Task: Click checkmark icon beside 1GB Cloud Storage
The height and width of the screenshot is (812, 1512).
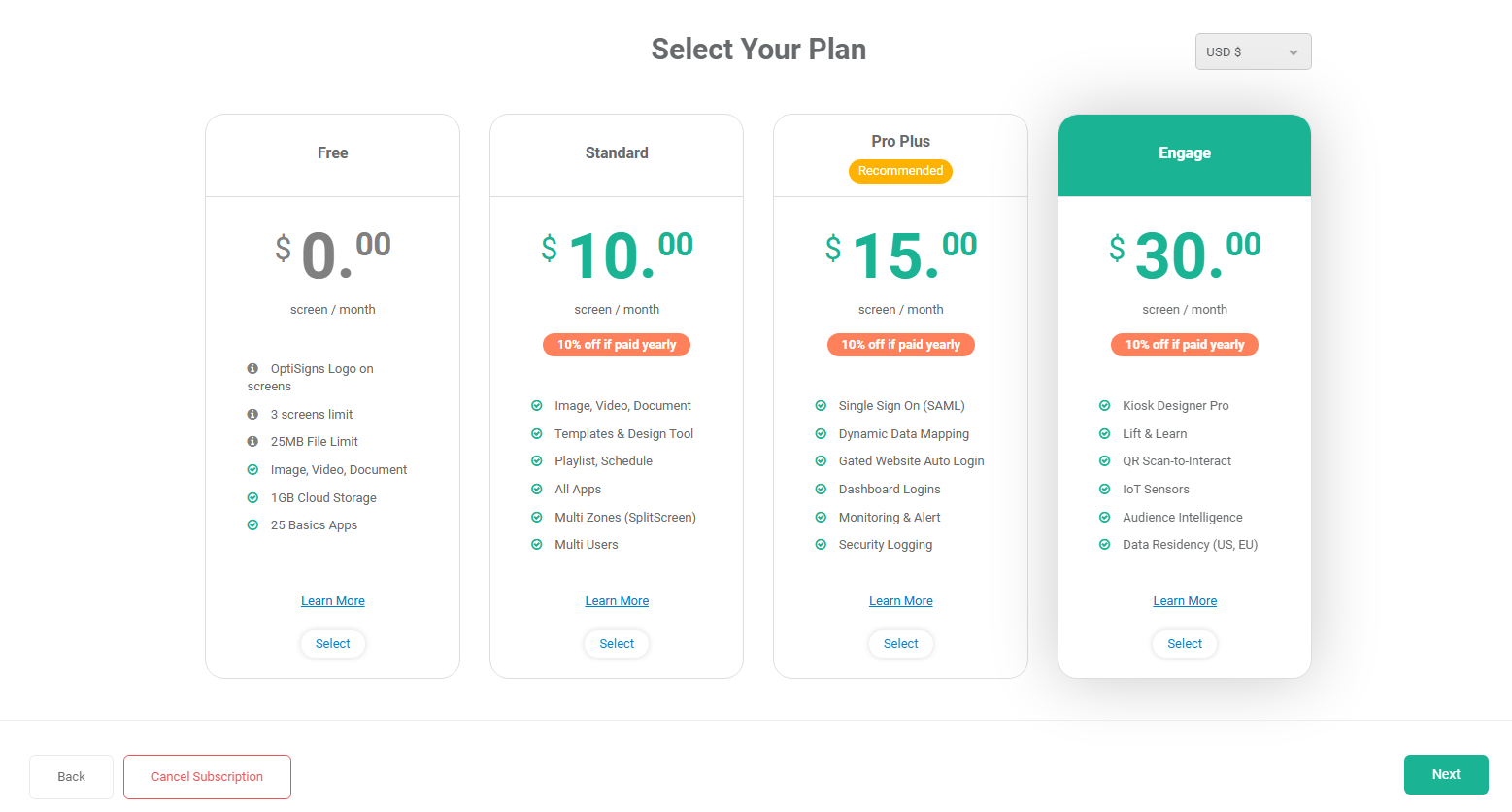Action: coord(252,498)
